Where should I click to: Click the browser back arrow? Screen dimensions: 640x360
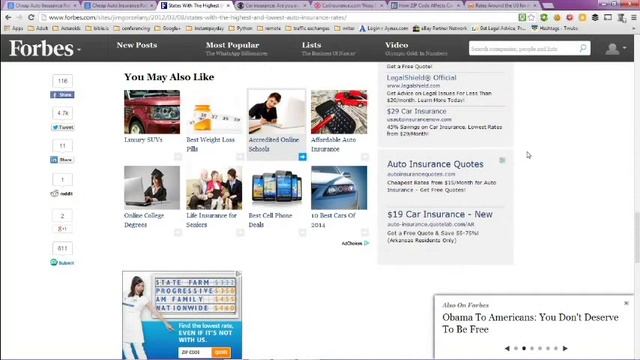pyautogui.click(x=8, y=18)
